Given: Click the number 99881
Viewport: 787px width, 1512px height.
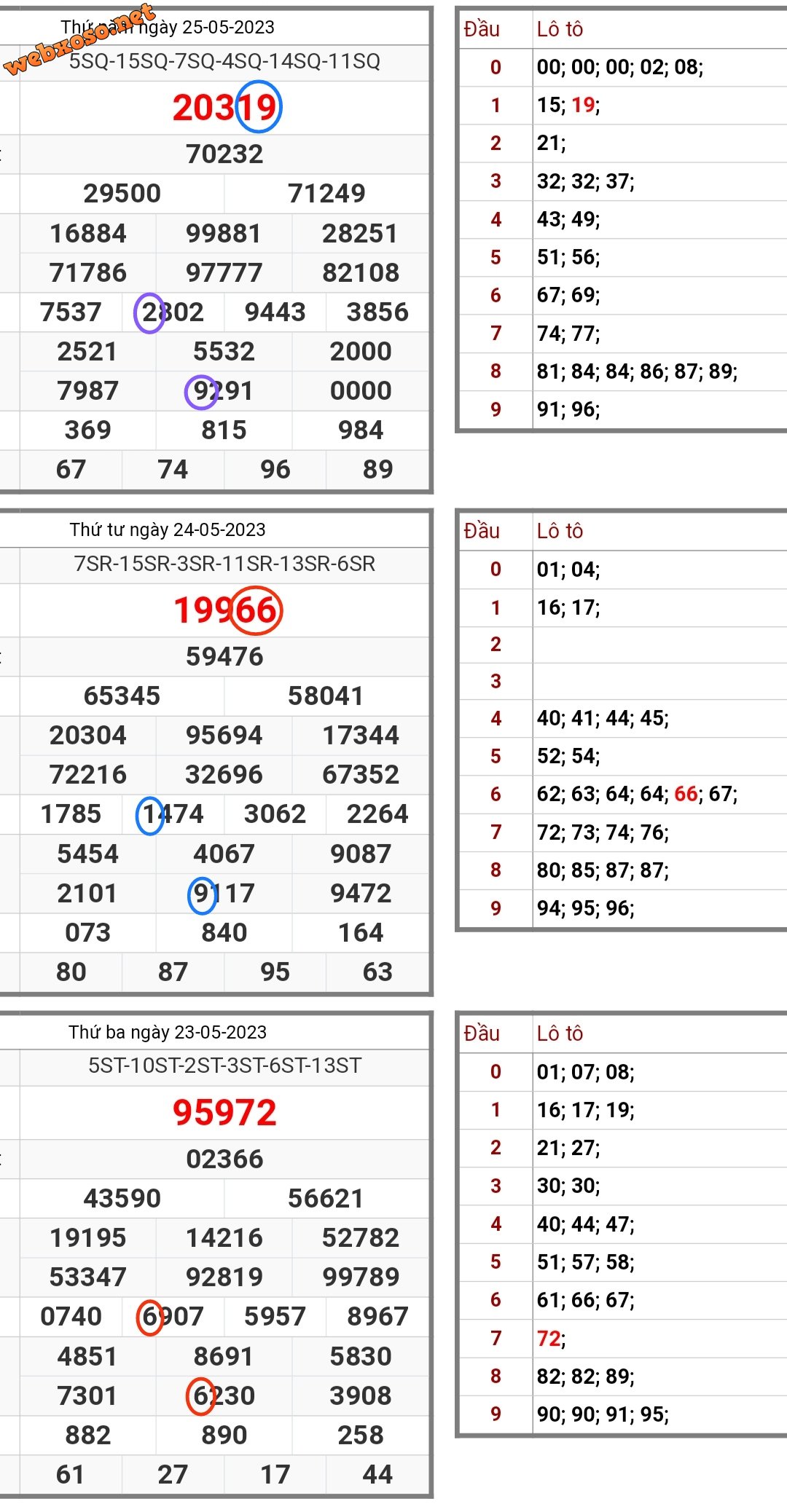Looking at the screenshot, I should (224, 233).
